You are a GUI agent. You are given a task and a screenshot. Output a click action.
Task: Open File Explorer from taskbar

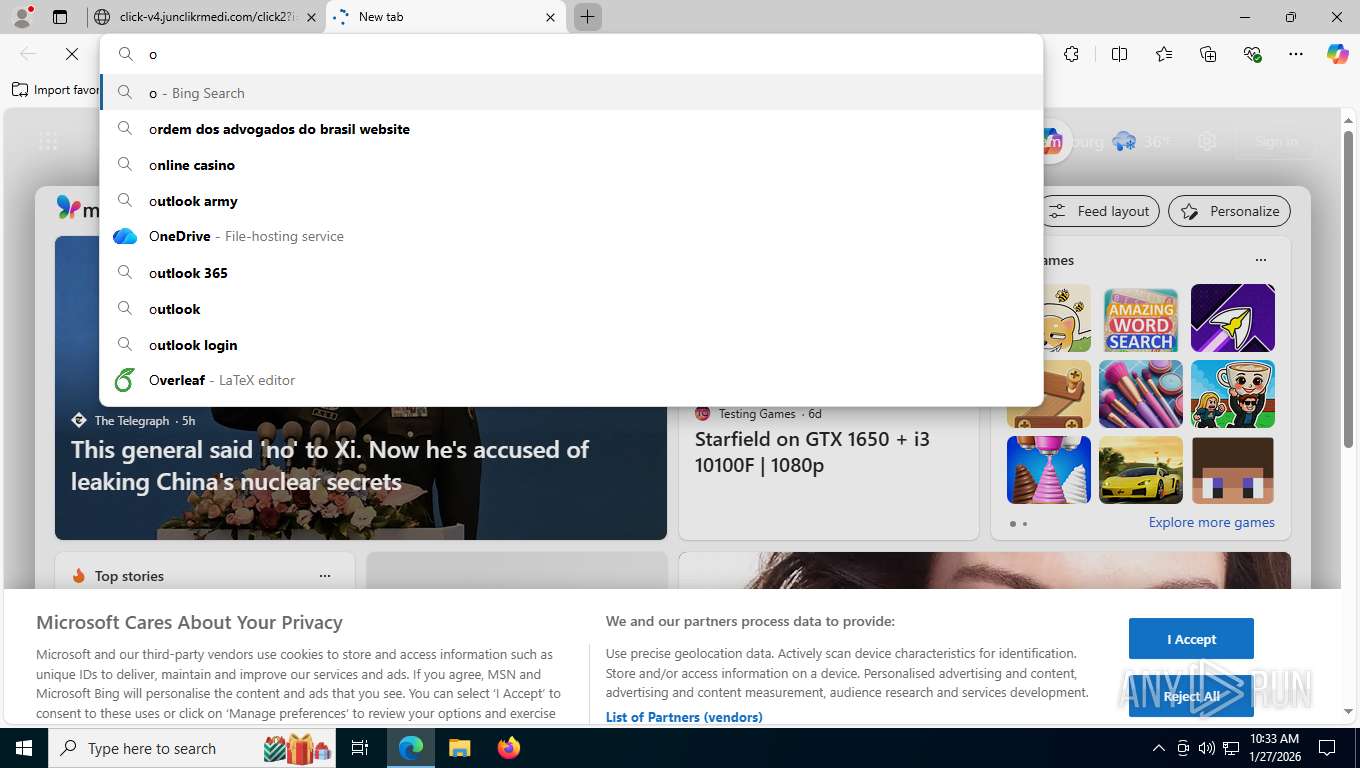point(459,748)
